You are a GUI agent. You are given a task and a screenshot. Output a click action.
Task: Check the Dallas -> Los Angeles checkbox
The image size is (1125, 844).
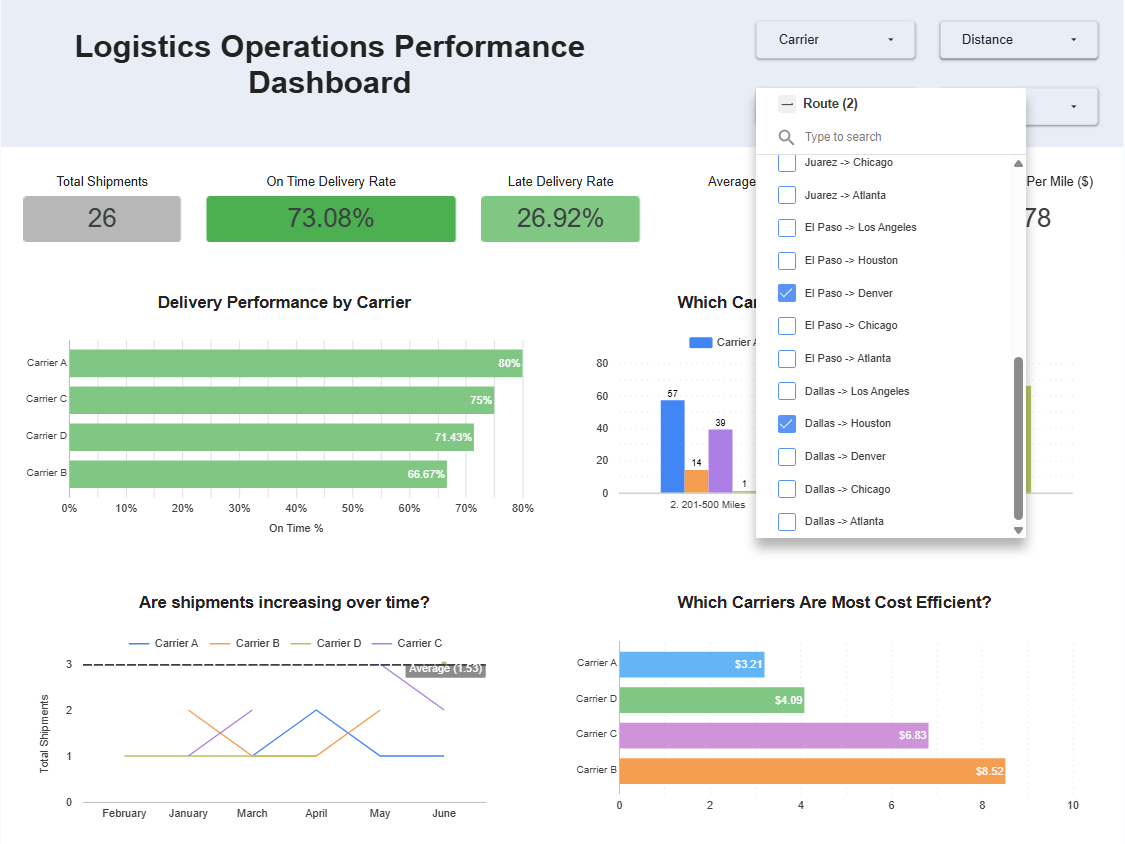click(787, 391)
